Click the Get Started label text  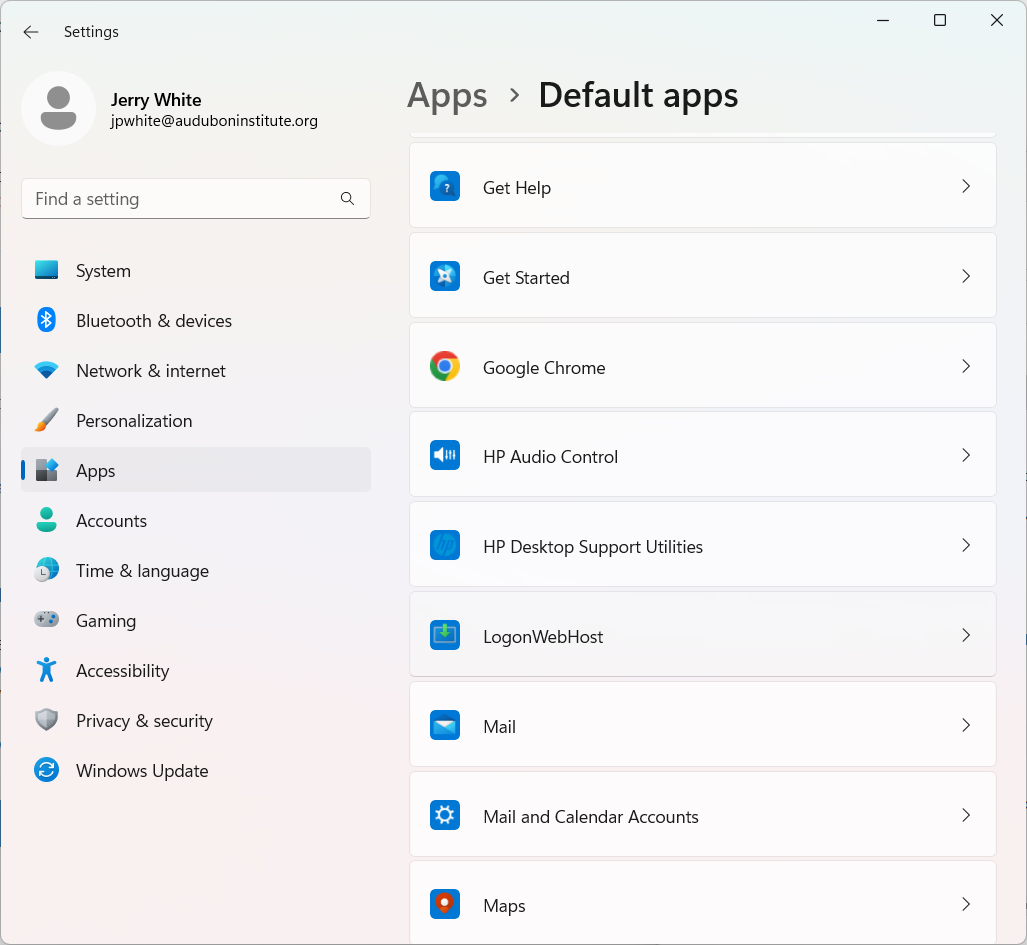click(526, 278)
